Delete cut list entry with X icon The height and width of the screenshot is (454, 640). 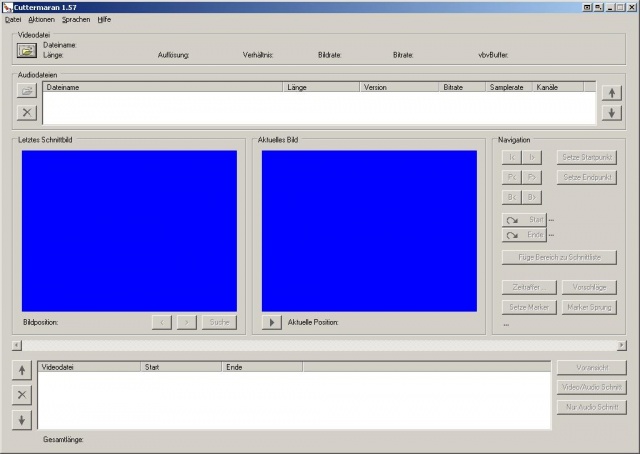(23, 395)
